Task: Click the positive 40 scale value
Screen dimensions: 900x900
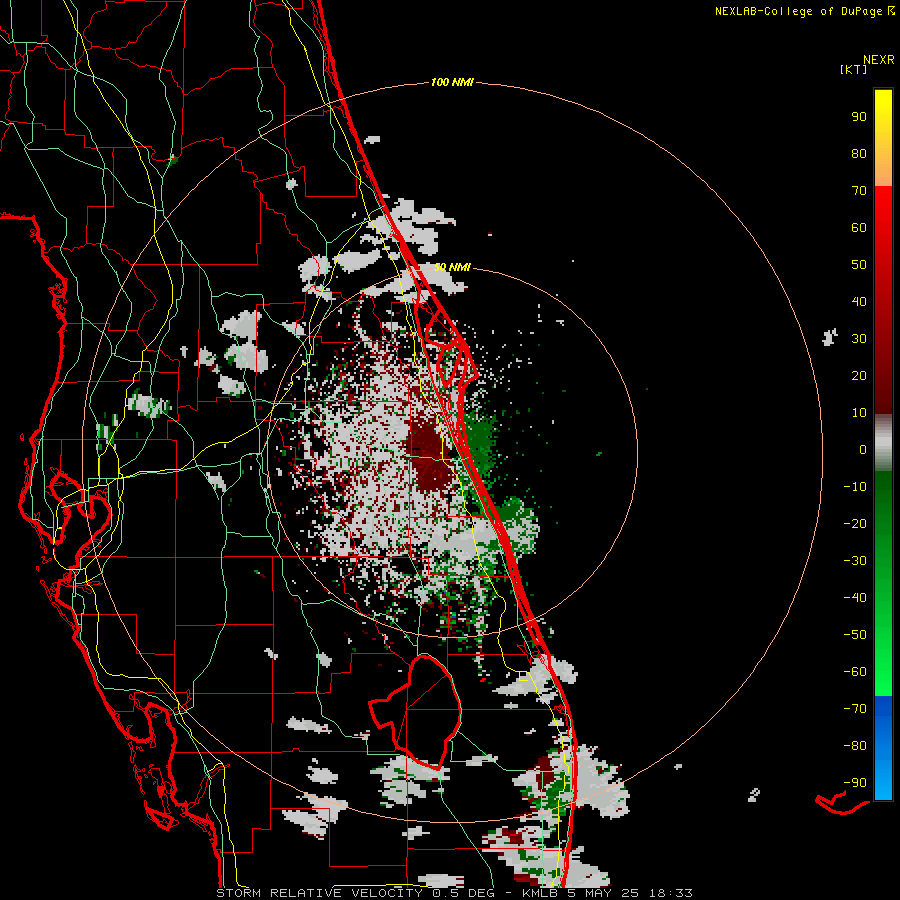Action: [859, 302]
